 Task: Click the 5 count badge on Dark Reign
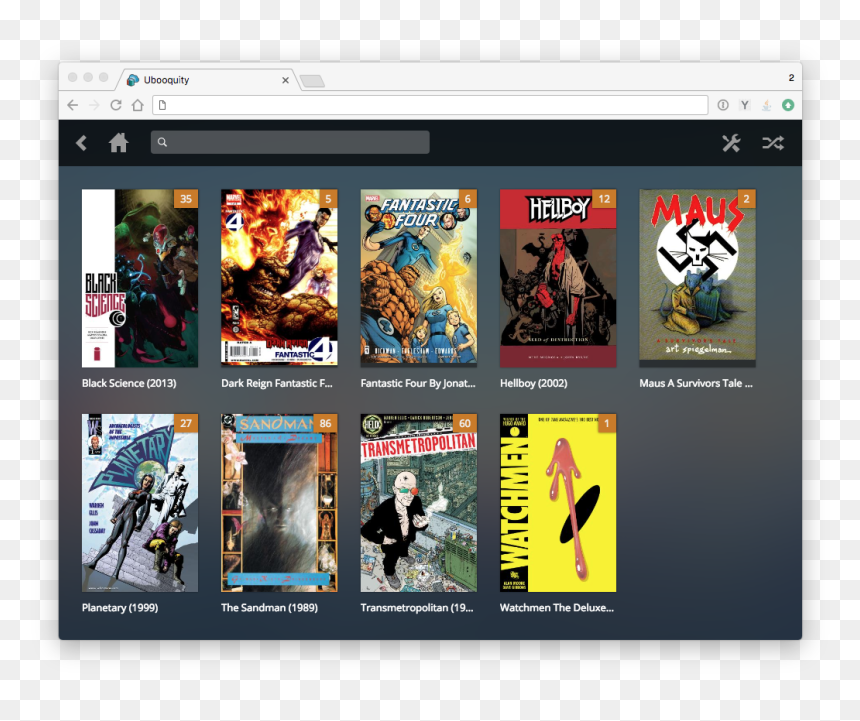coord(328,198)
